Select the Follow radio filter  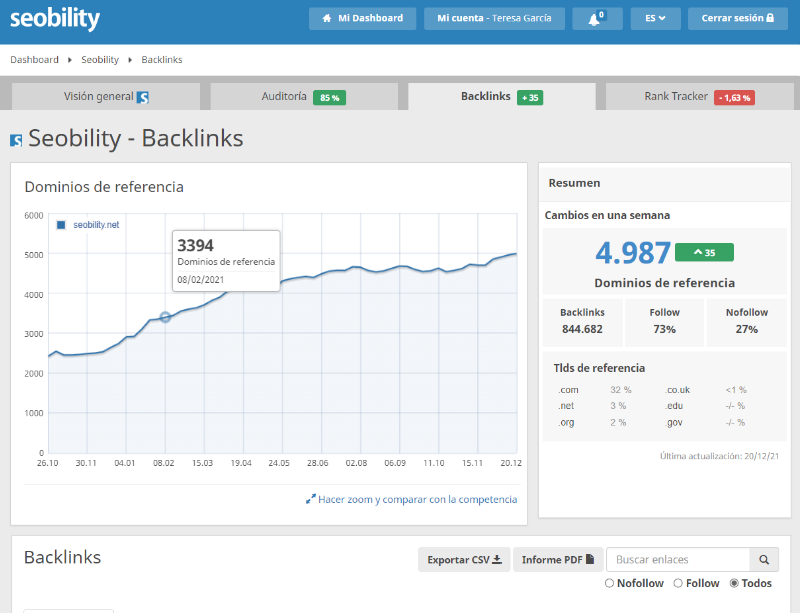point(678,583)
